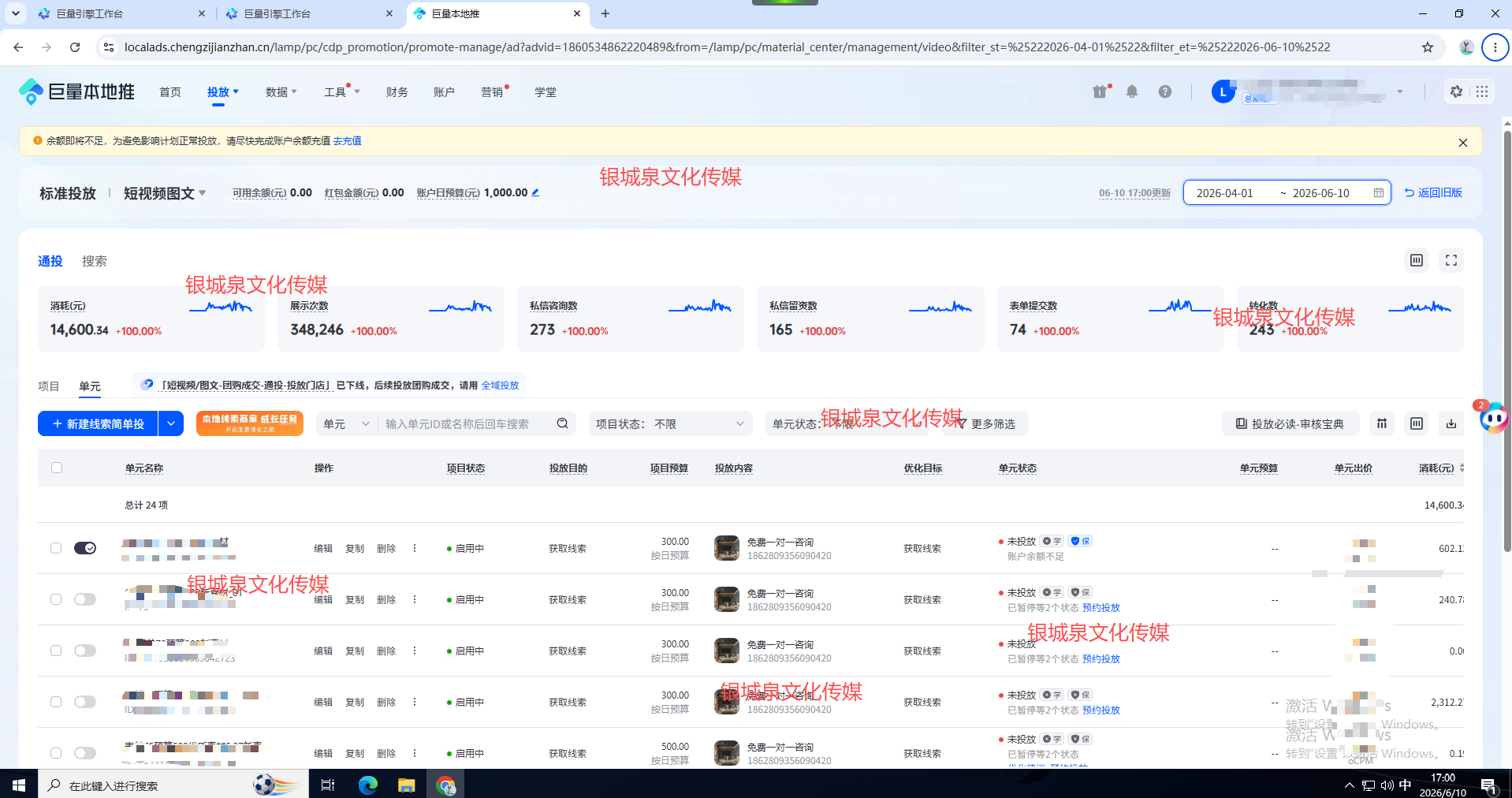Tick checkbox of the 602.1 consumption row

click(x=56, y=548)
